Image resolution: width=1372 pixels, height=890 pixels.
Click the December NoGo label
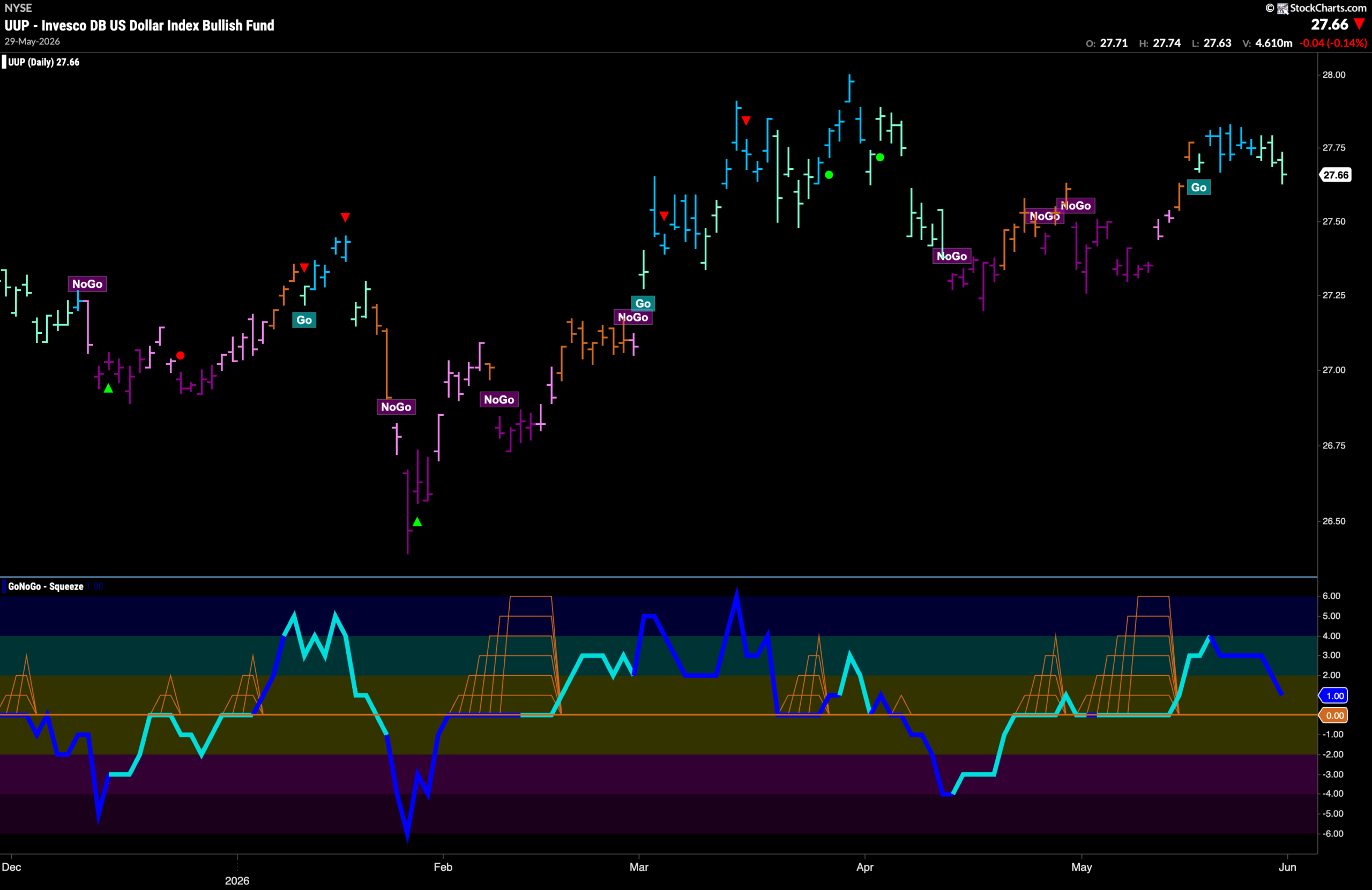coord(87,283)
